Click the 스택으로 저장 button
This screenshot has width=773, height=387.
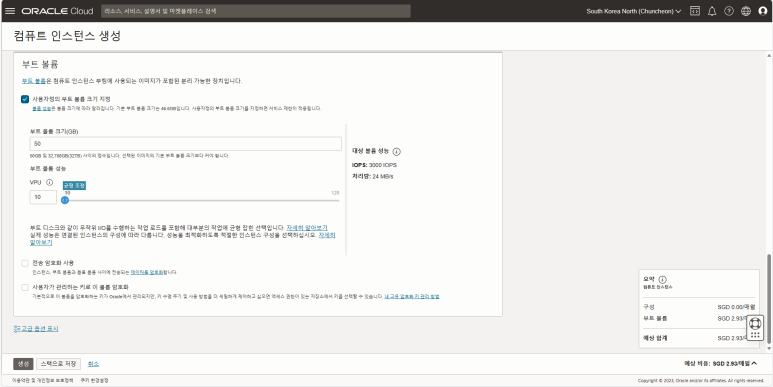click(x=58, y=364)
